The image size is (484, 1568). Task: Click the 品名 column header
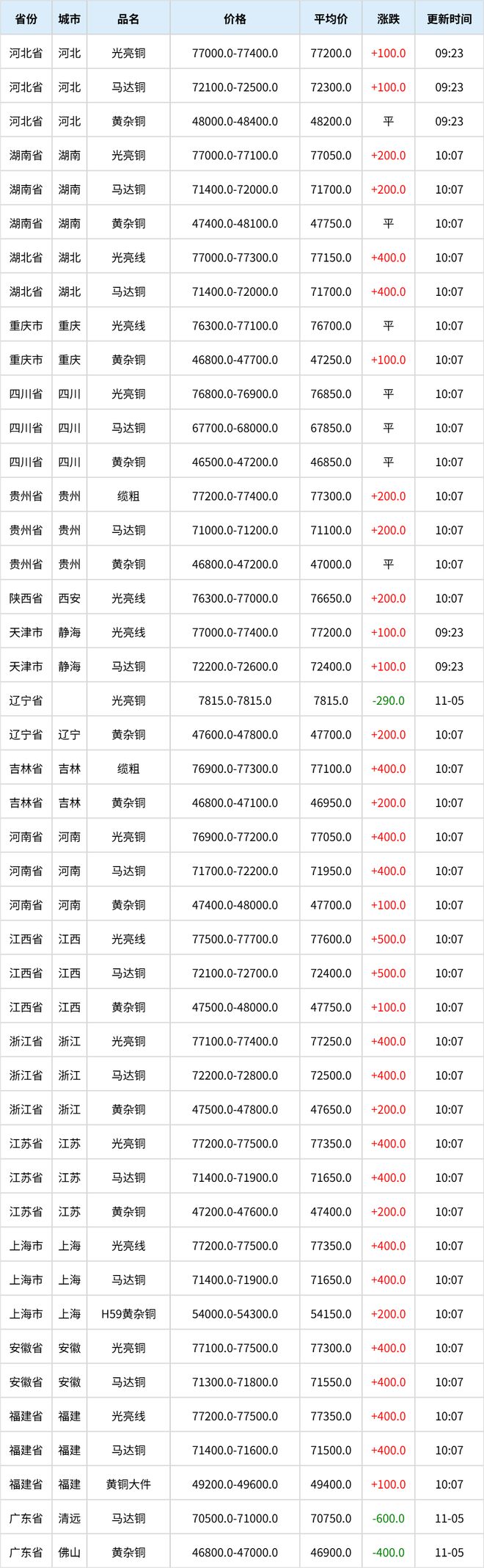[128, 19]
